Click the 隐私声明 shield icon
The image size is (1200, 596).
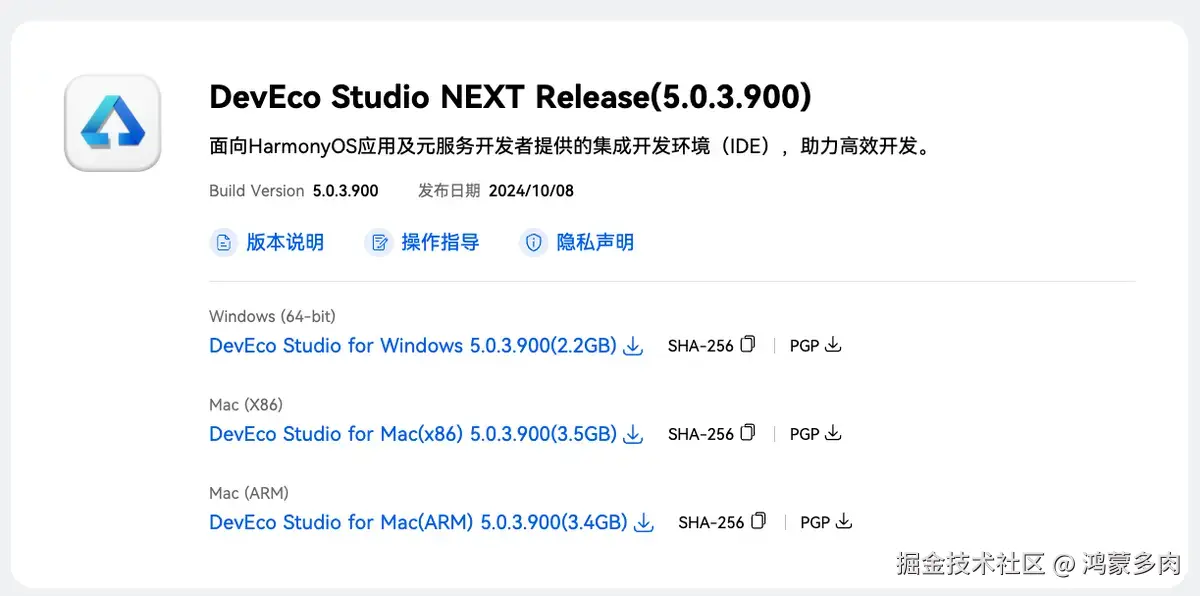[x=534, y=242]
